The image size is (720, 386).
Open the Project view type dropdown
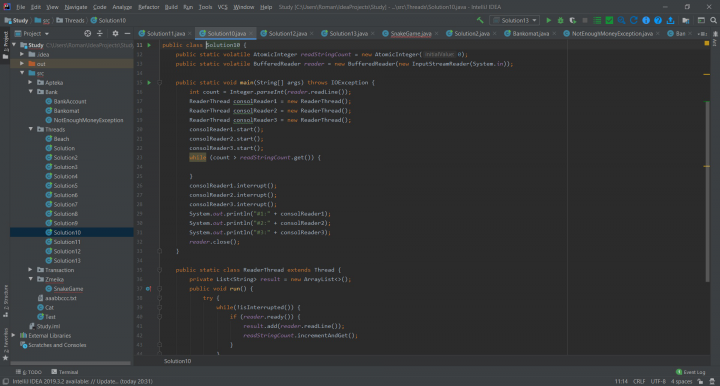click(32, 34)
